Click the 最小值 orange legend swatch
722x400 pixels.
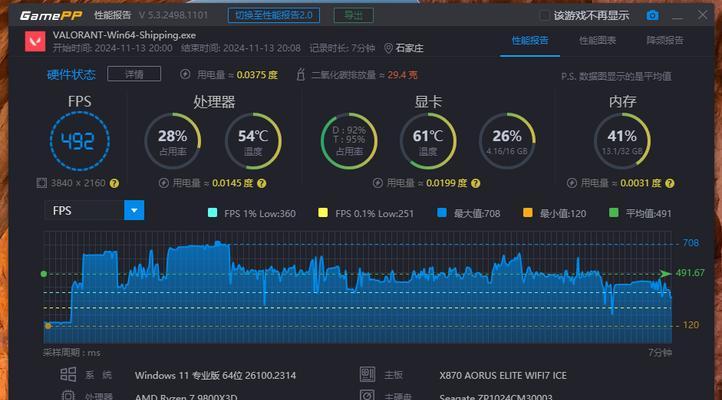point(528,213)
